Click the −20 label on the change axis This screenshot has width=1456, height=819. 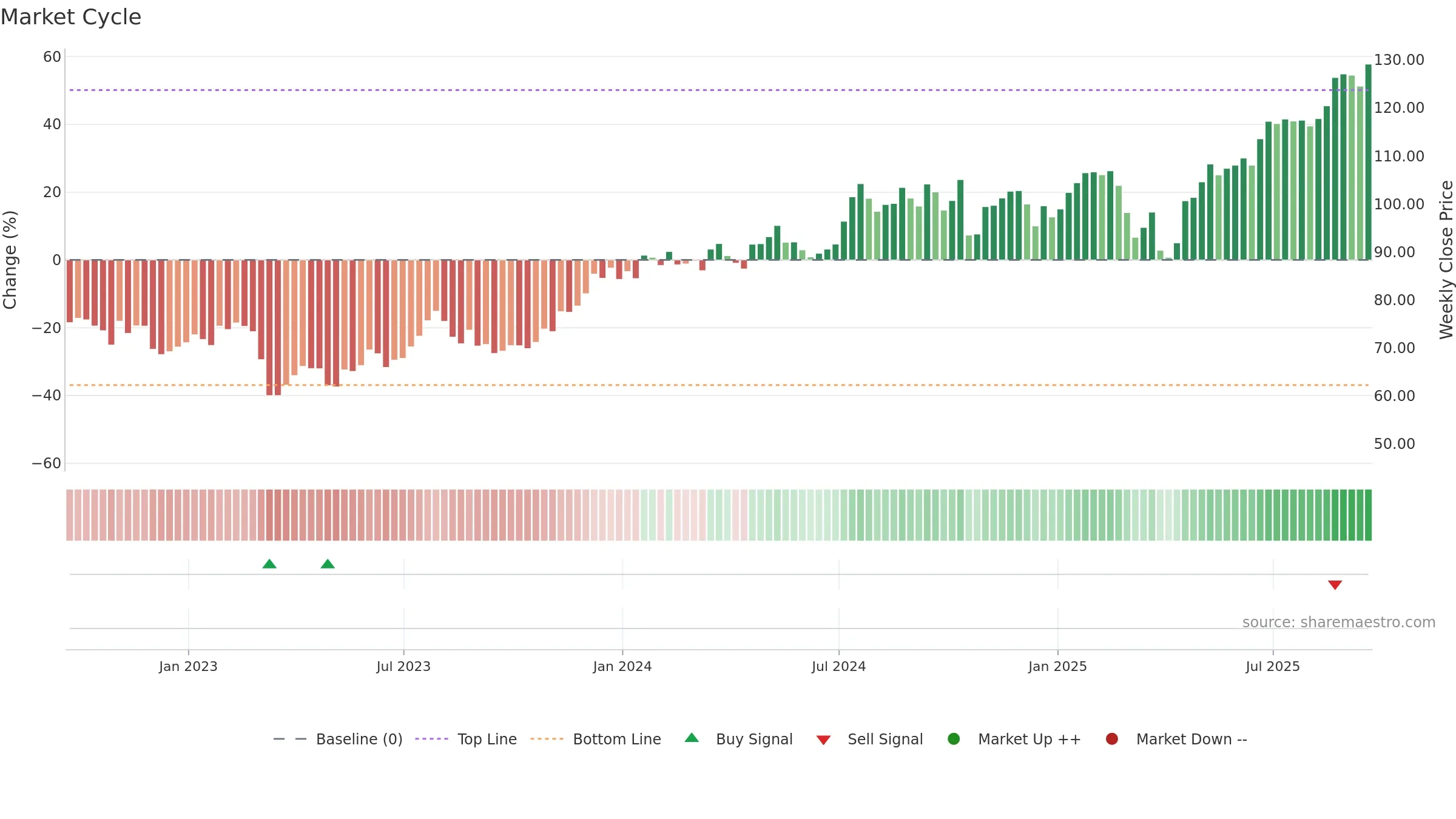click(47, 328)
